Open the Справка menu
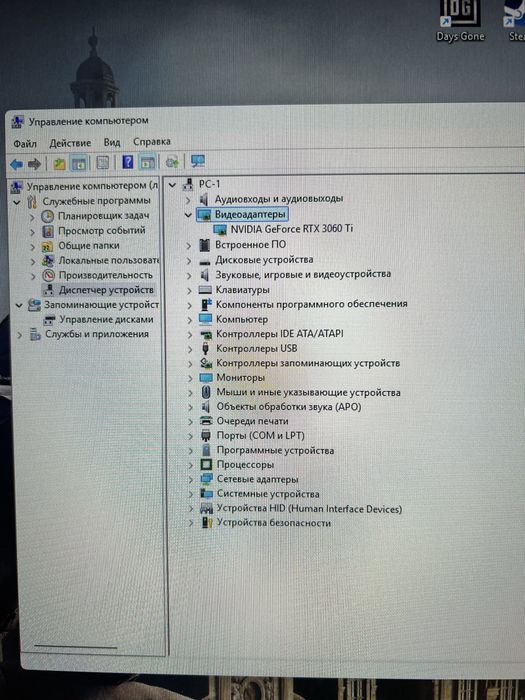 coord(152,142)
